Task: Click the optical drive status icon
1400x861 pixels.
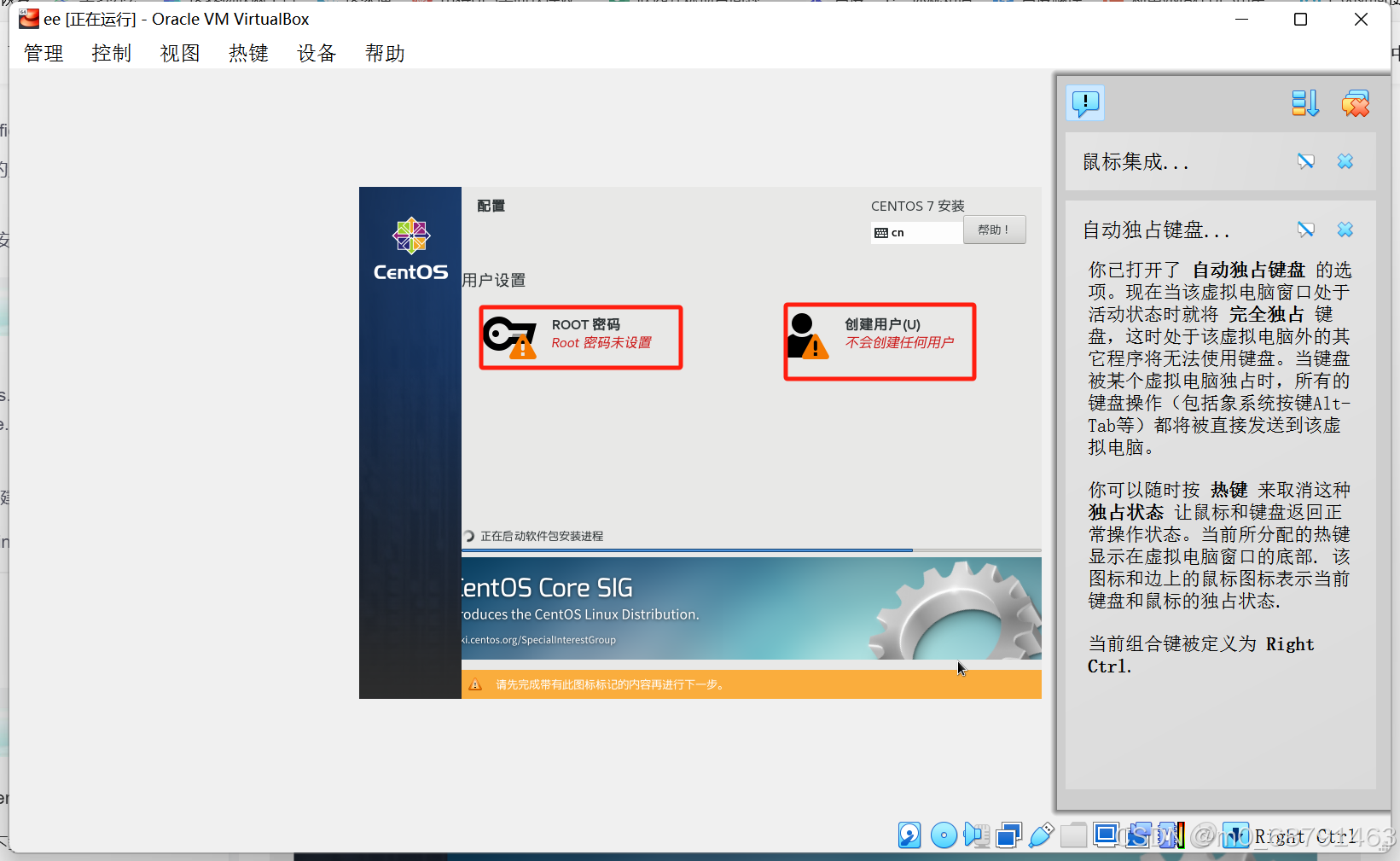Action: 944,835
